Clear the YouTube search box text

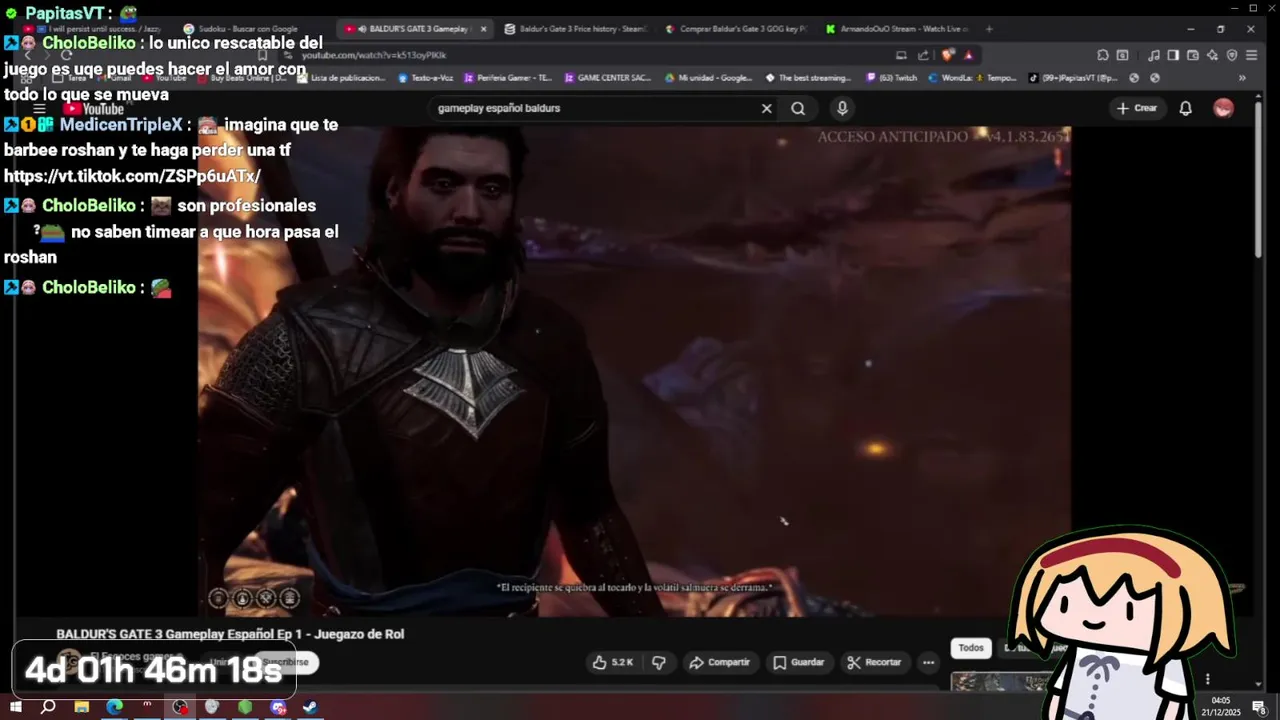(767, 108)
